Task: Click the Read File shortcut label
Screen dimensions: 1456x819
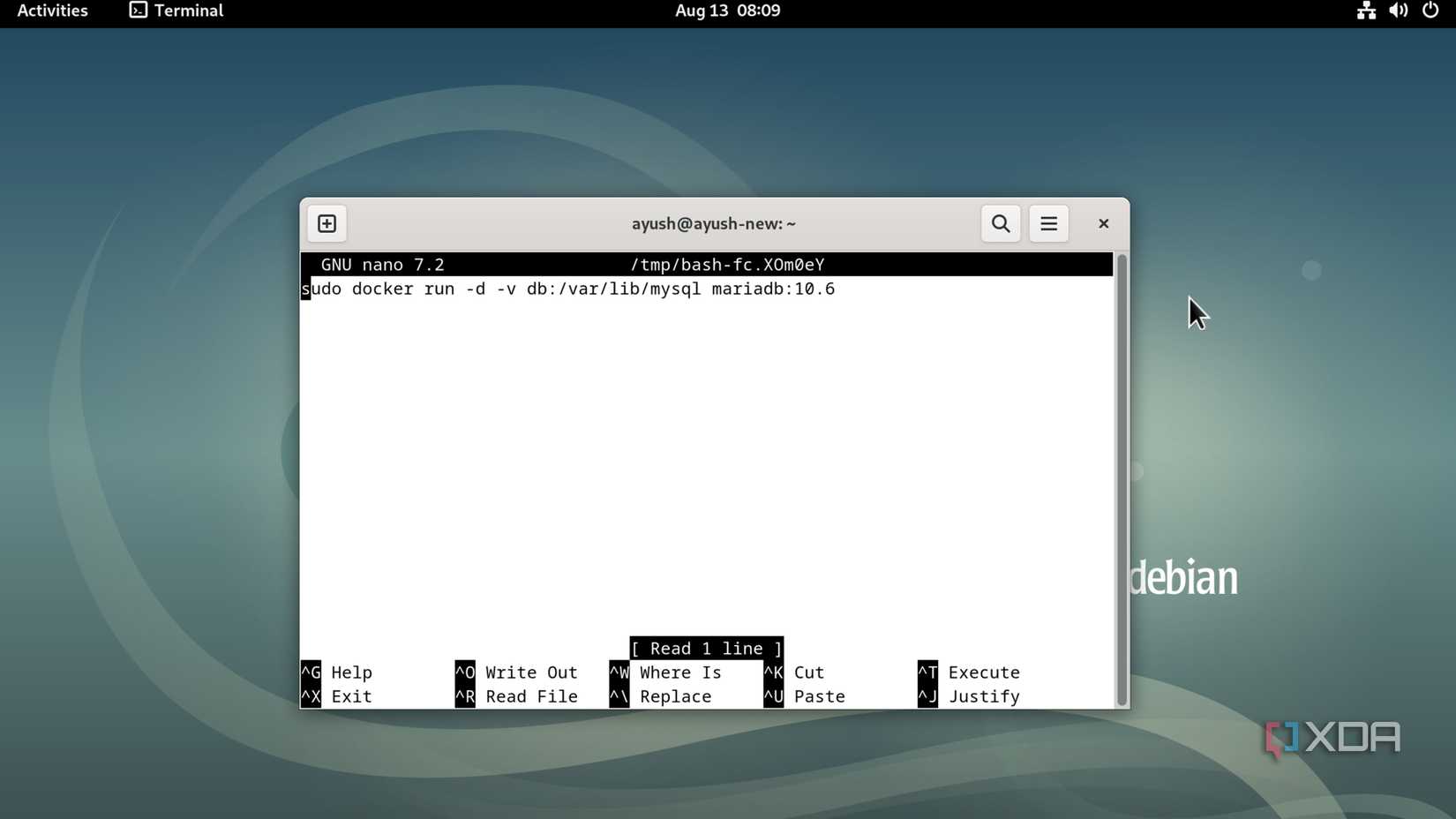Action: [x=531, y=696]
